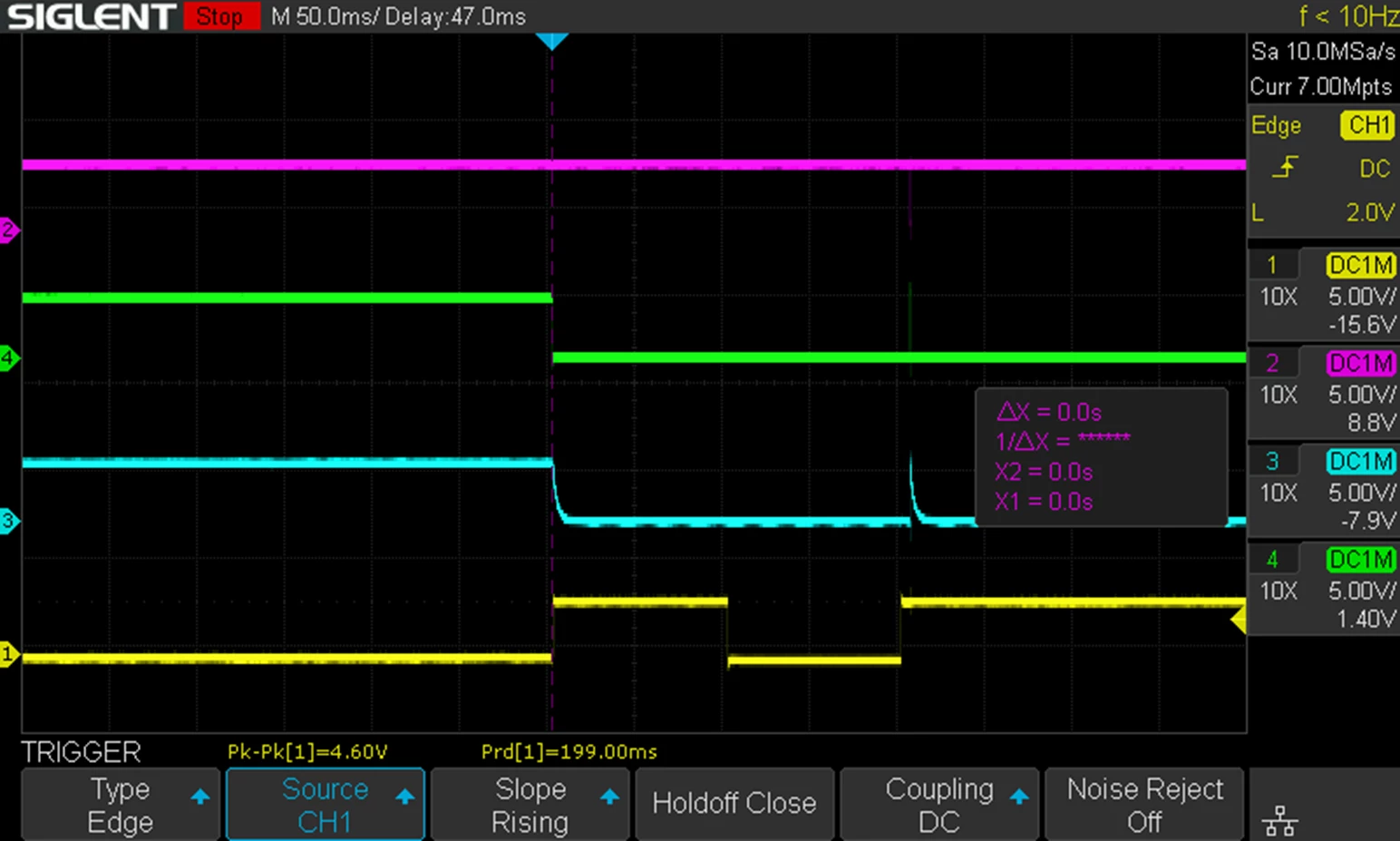Viewport: 1400px width, 841px height.
Task: Click the channel 3 DC1M coupling badge
Action: [1361, 461]
